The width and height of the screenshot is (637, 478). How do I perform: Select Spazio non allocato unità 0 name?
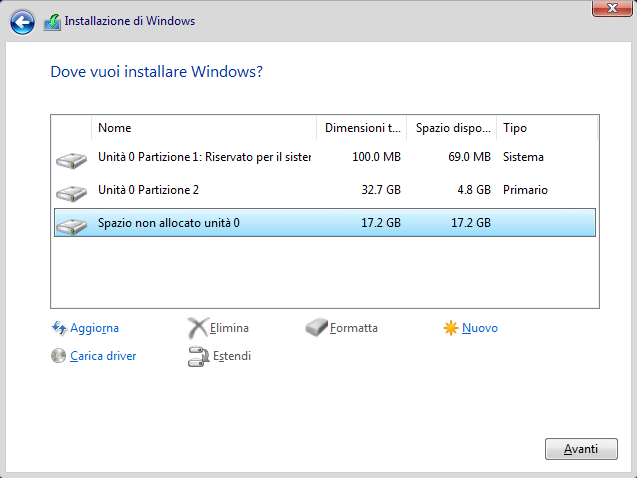(169, 223)
